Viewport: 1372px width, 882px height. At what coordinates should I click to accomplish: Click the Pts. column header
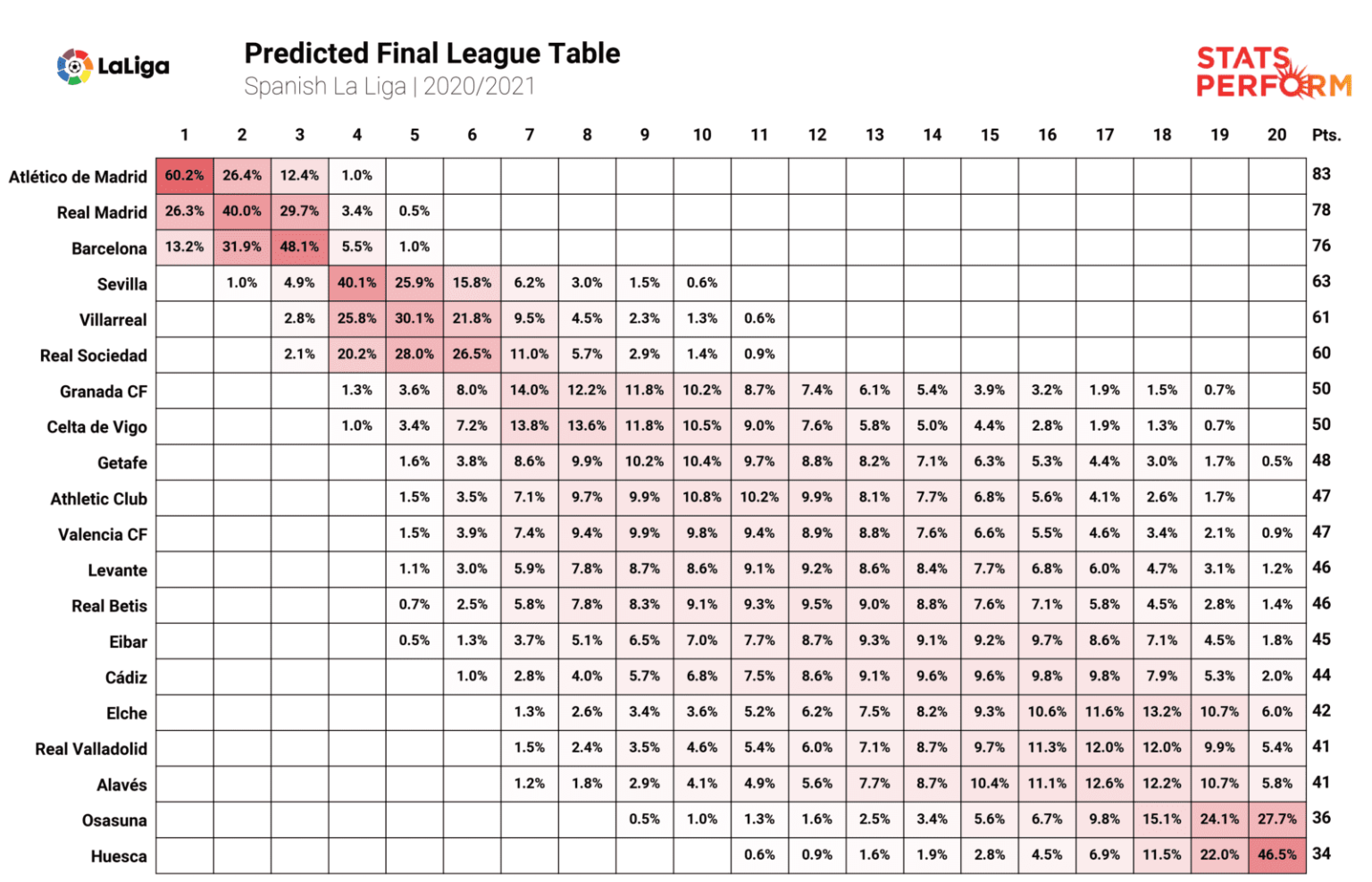1326,135
